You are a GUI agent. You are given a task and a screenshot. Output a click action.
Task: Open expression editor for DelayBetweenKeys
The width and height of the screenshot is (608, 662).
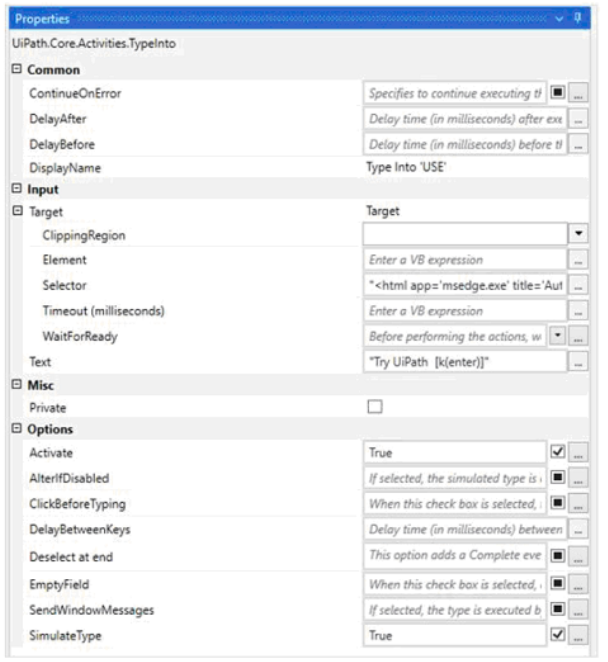[x=578, y=529]
